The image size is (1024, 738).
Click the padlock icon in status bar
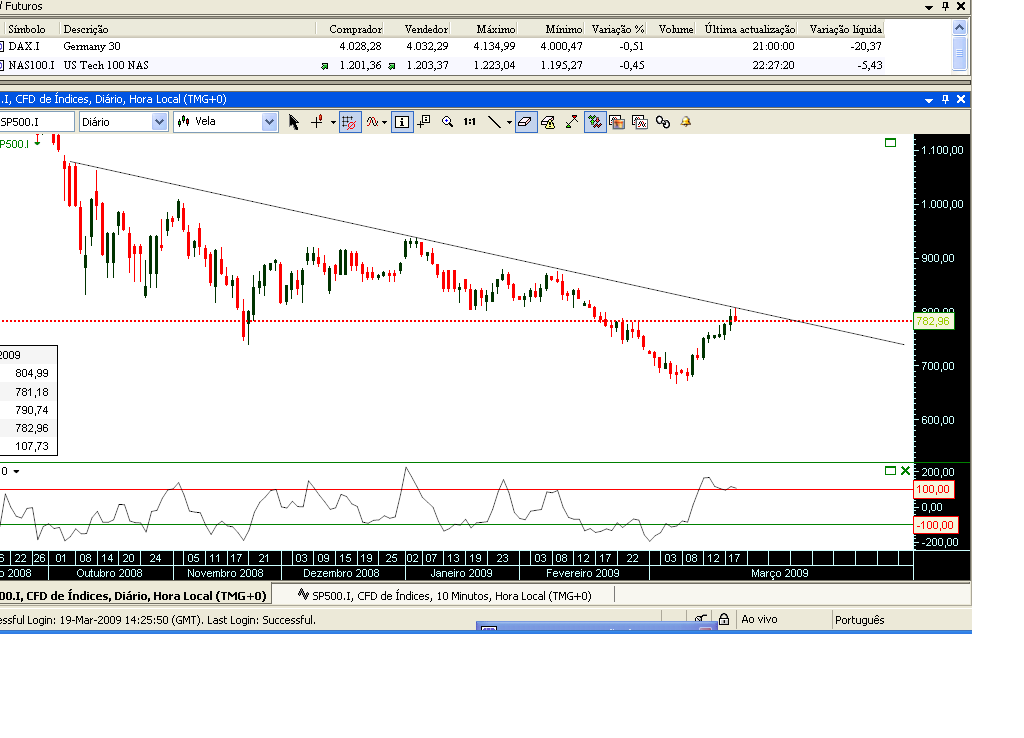[x=724, y=619]
